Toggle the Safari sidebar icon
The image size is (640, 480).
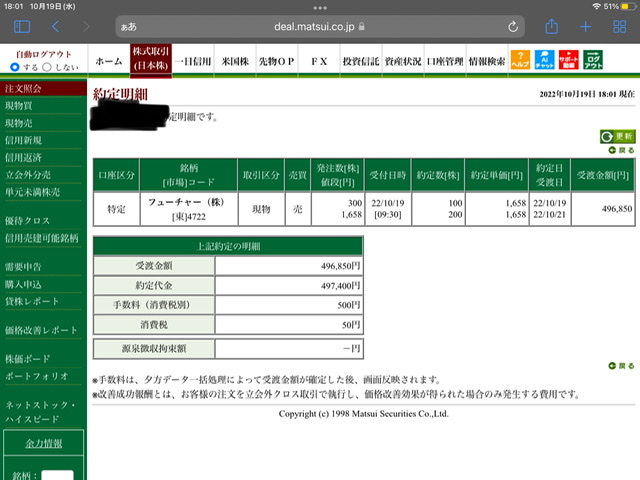[22, 27]
